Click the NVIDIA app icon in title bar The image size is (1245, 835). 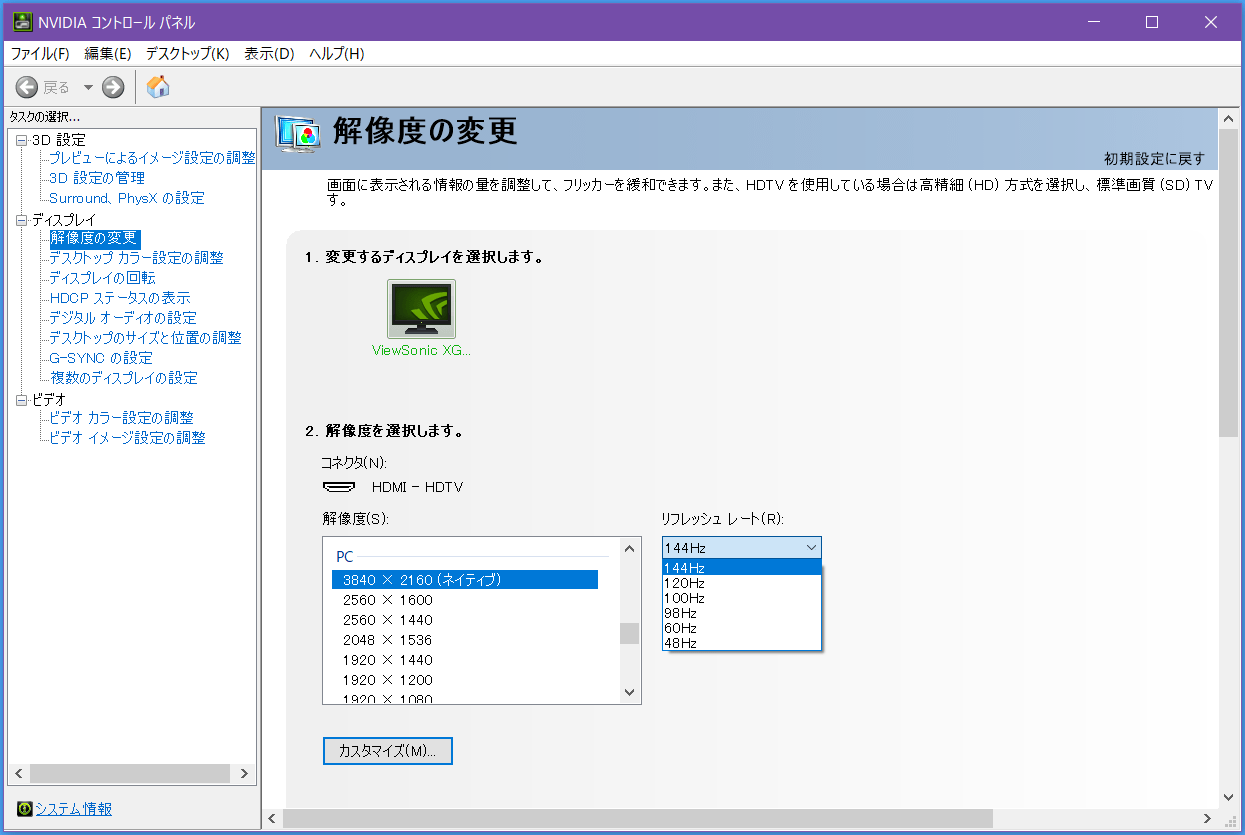(x=22, y=22)
